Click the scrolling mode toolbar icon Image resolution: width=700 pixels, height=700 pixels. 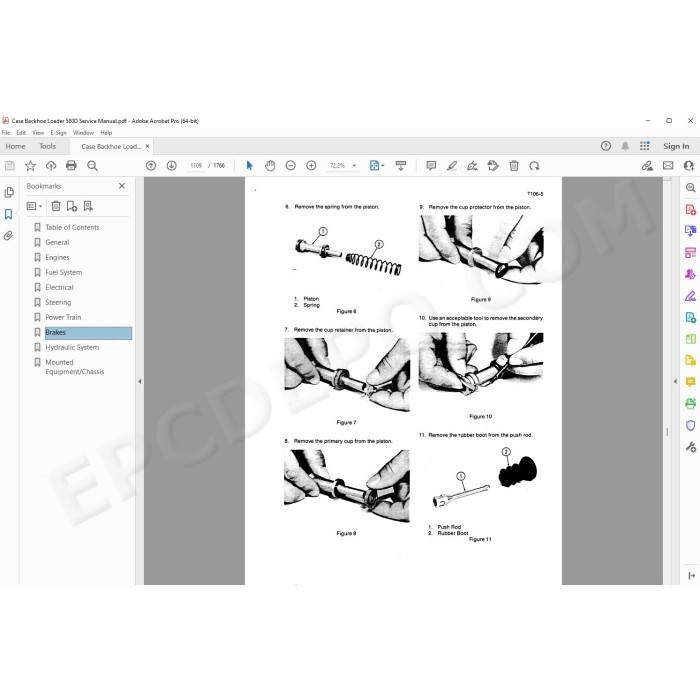tap(401, 166)
